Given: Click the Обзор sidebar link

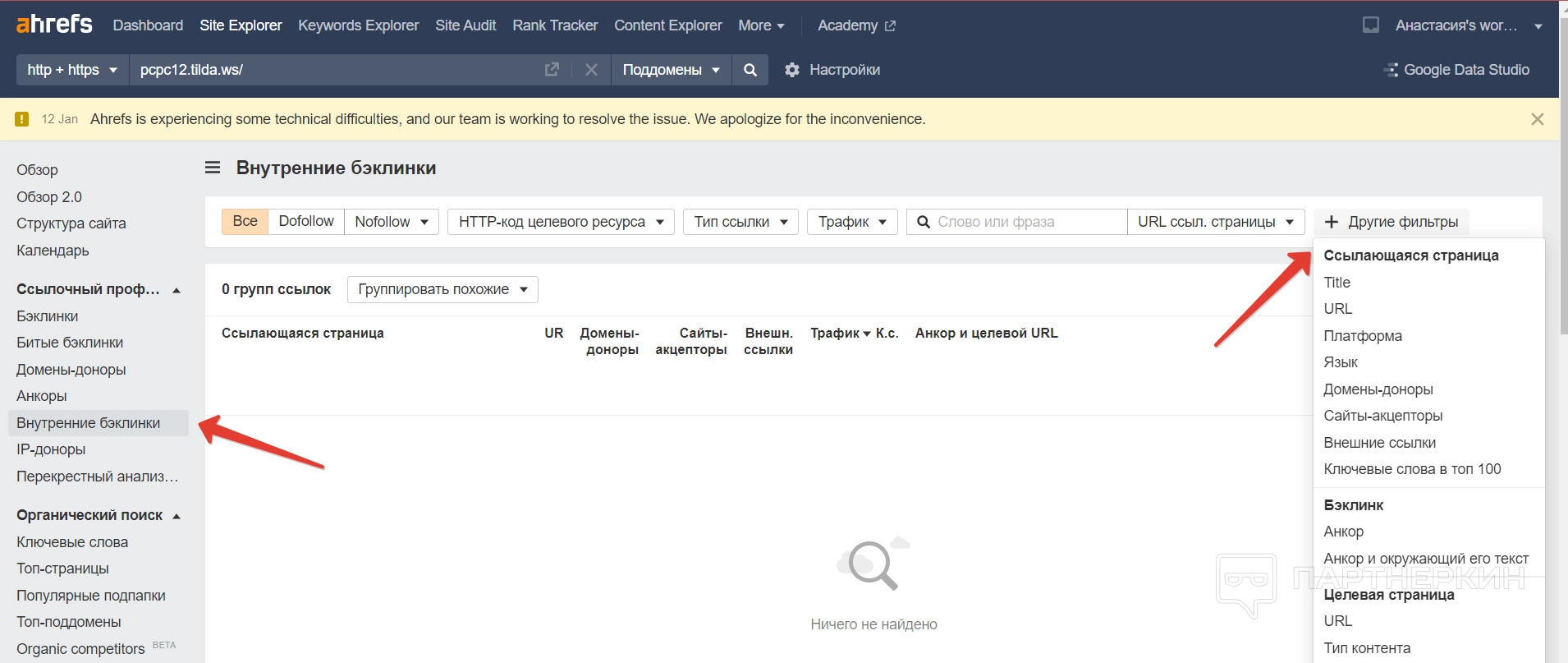Looking at the screenshot, I should pos(37,170).
